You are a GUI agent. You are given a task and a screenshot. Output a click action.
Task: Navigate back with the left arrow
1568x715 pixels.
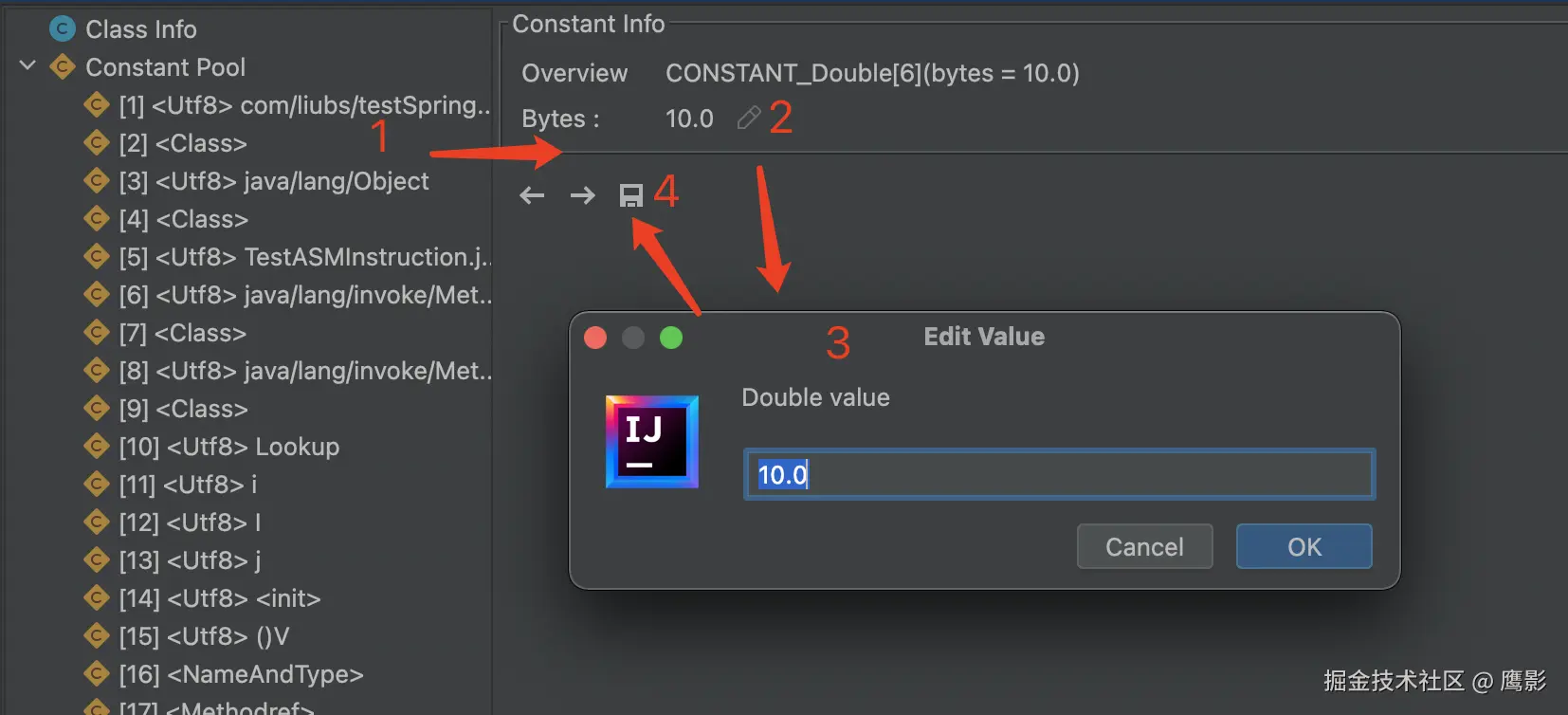(532, 195)
